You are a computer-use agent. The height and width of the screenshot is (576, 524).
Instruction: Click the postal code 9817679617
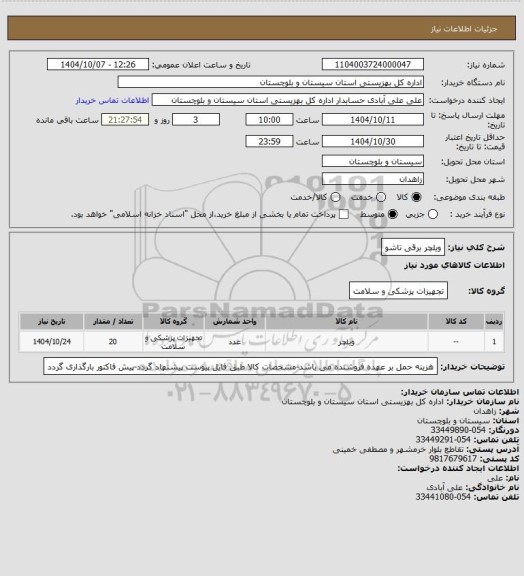point(453,458)
